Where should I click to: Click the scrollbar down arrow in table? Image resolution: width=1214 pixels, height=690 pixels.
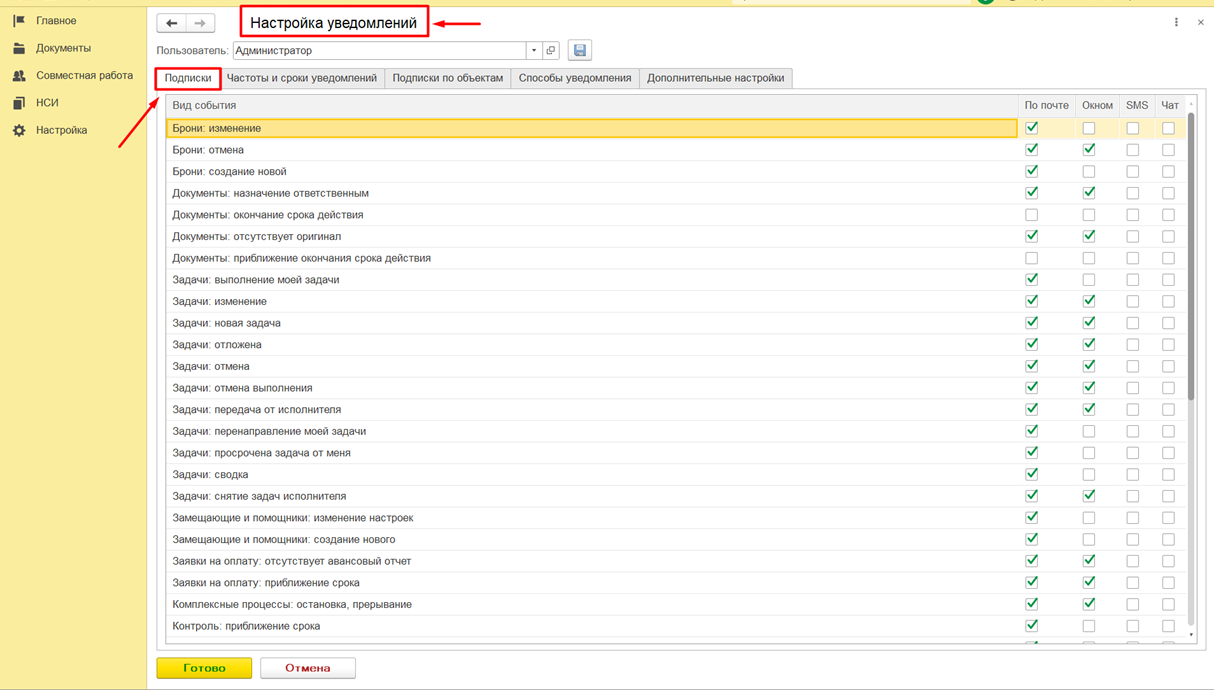(1191, 635)
